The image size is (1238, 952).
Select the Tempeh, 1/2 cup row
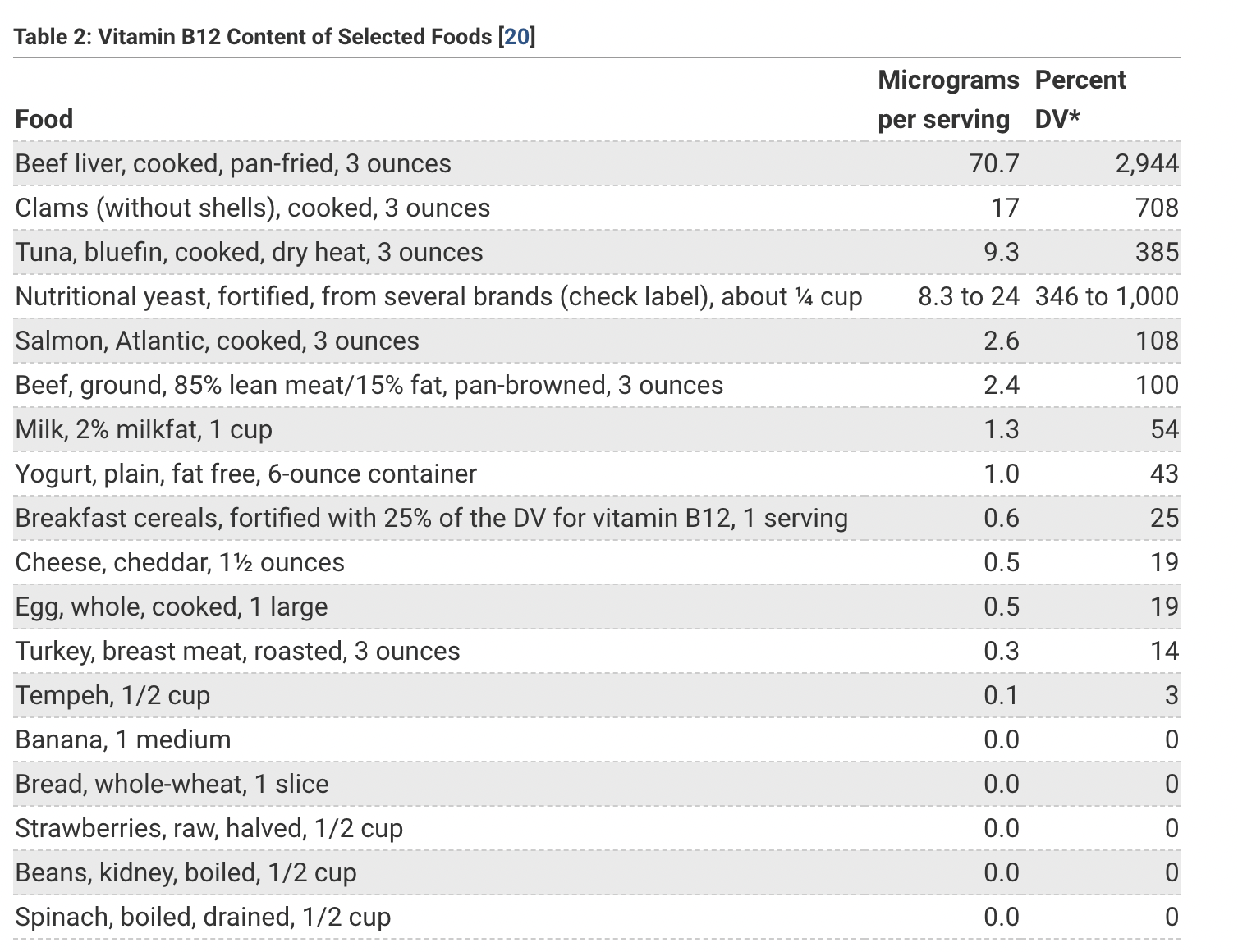pyautogui.click(x=112, y=695)
